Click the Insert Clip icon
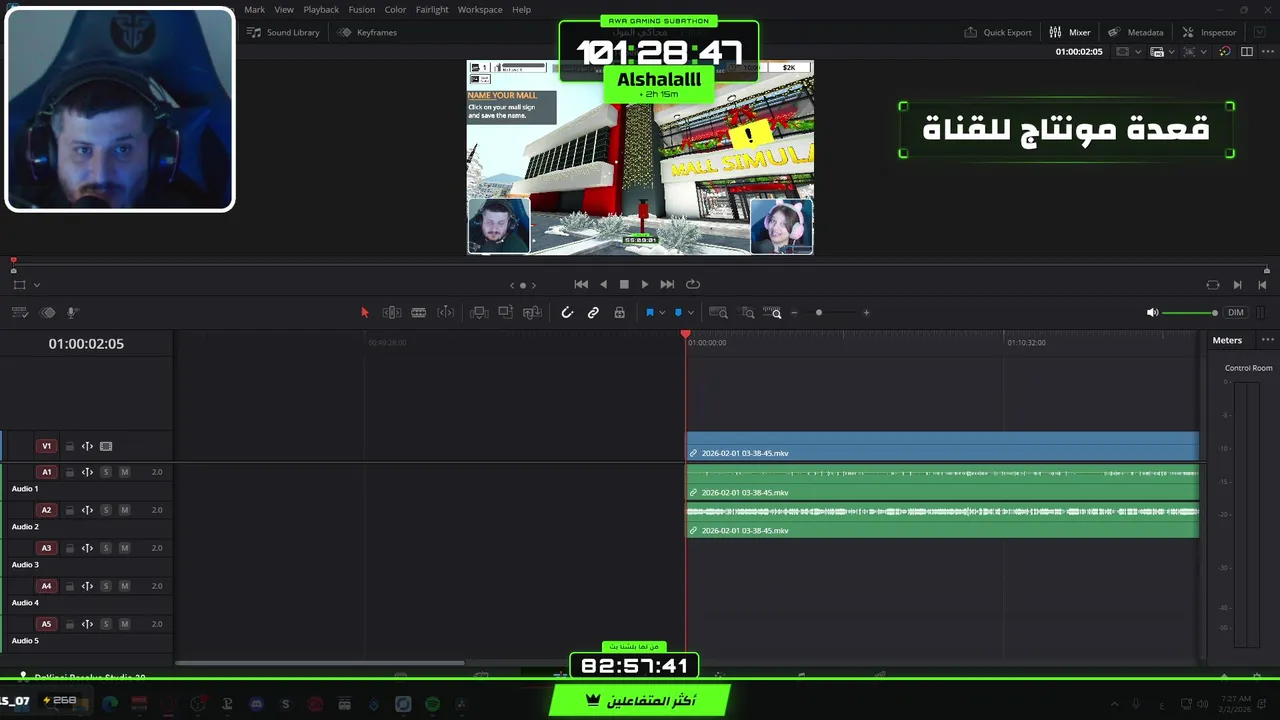This screenshot has height=720, width=1280. (x=479, y=313)
